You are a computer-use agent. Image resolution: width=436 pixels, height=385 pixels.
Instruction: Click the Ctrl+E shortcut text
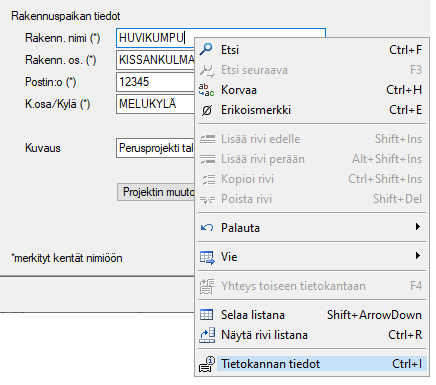coord(406,110)
